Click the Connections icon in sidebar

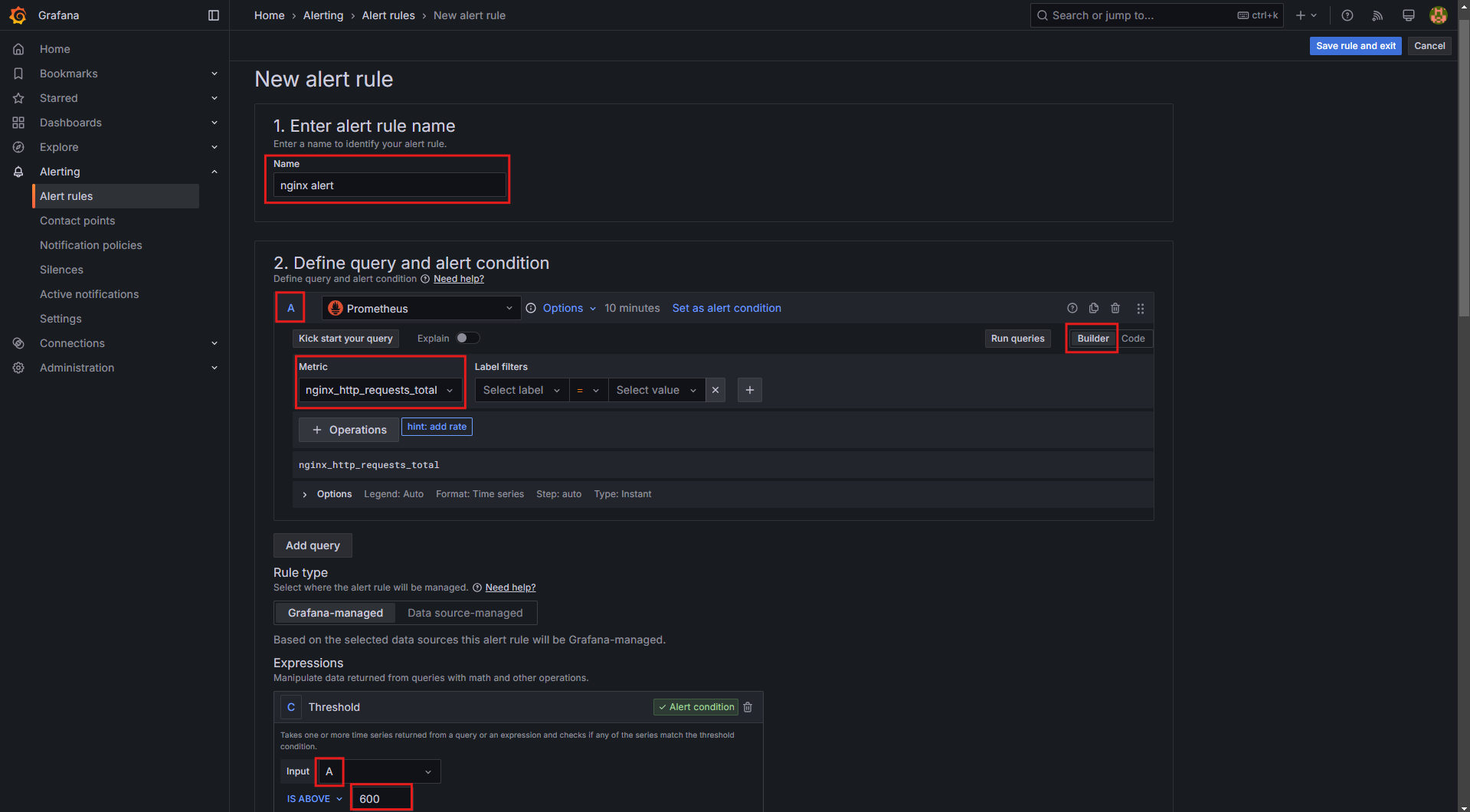18,343
